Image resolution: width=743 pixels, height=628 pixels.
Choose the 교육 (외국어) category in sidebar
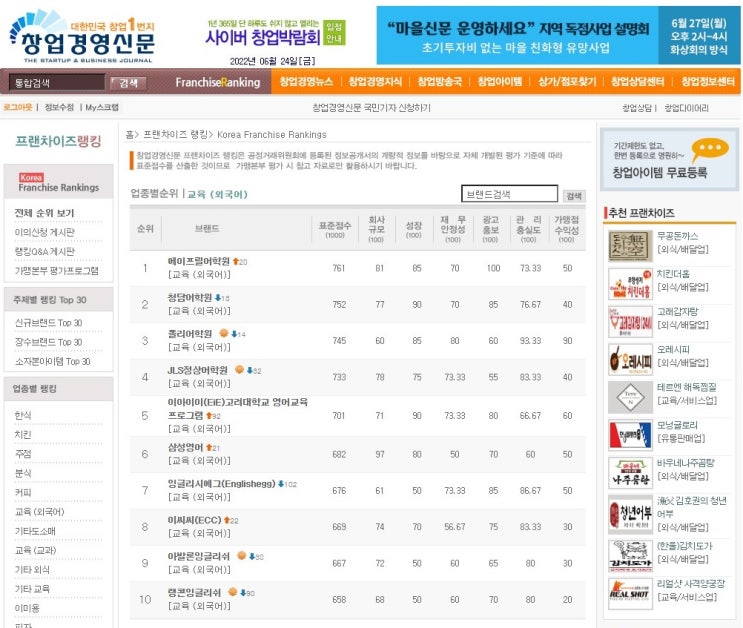pyautogui.click(x=39, y=511)
